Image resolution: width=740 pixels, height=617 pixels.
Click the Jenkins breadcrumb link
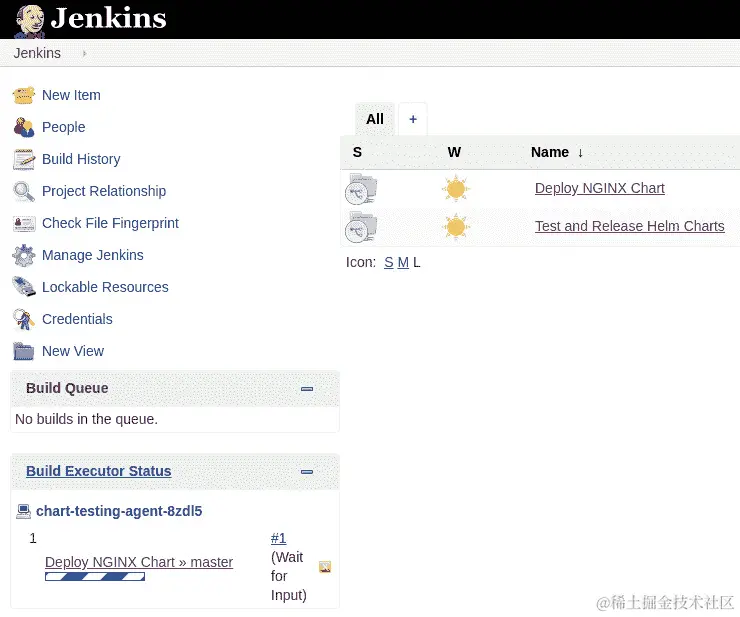coord(37,53)
